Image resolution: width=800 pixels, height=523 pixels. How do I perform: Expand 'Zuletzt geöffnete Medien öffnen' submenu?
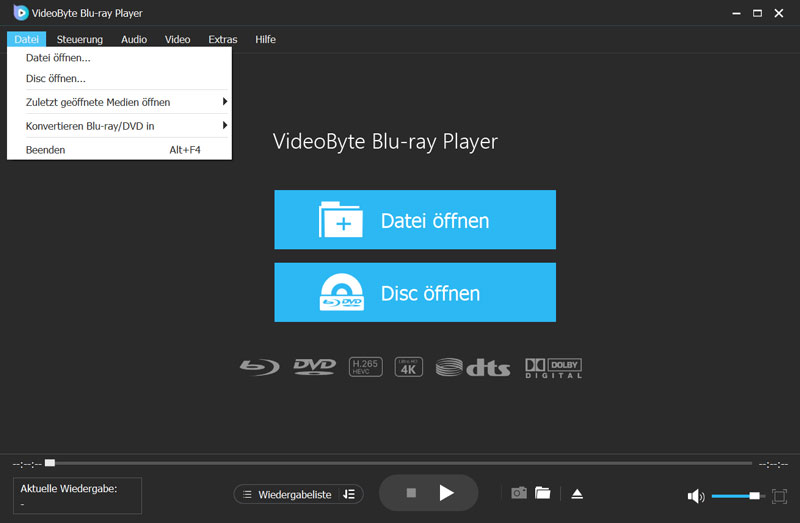119,102
